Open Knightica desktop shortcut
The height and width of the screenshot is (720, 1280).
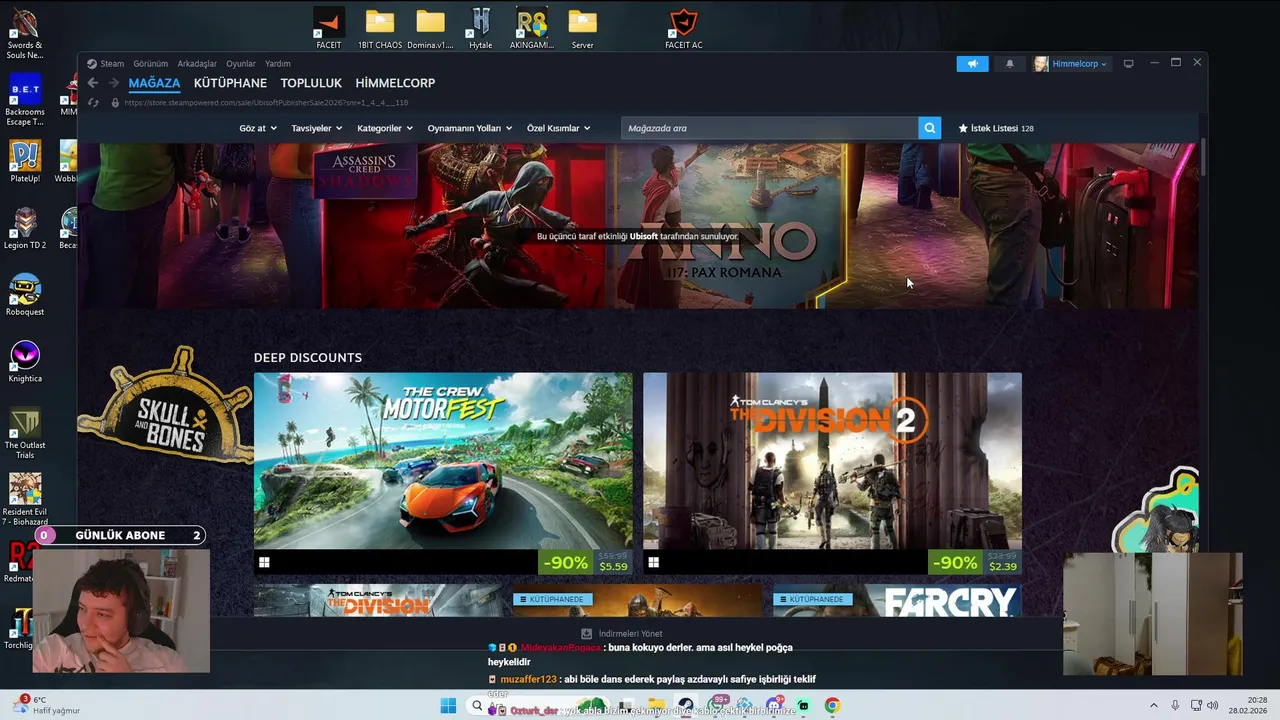point(25,361)
